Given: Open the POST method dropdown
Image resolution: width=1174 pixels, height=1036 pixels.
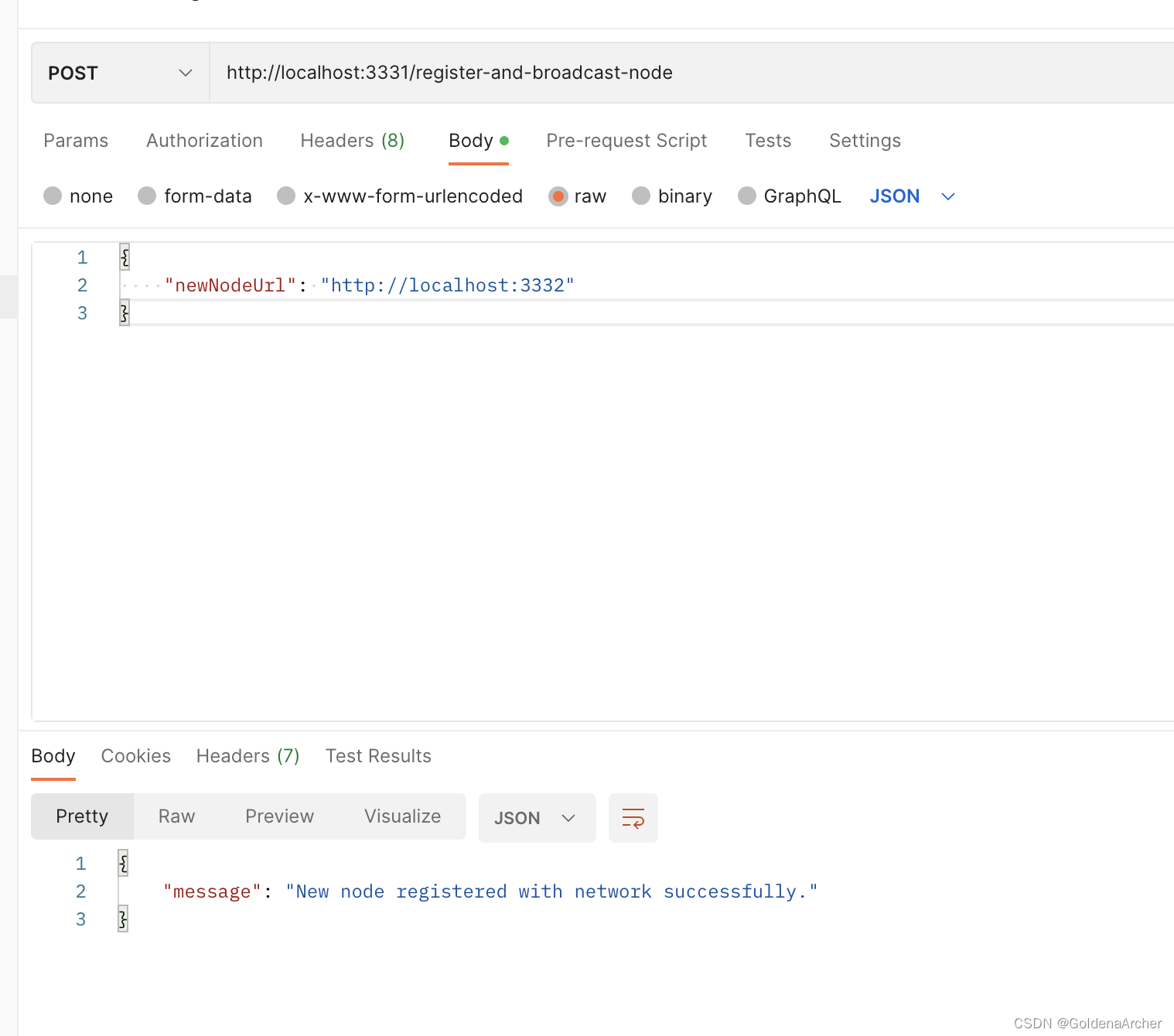Looking at the screenshot, I should (x=120, y=73).
